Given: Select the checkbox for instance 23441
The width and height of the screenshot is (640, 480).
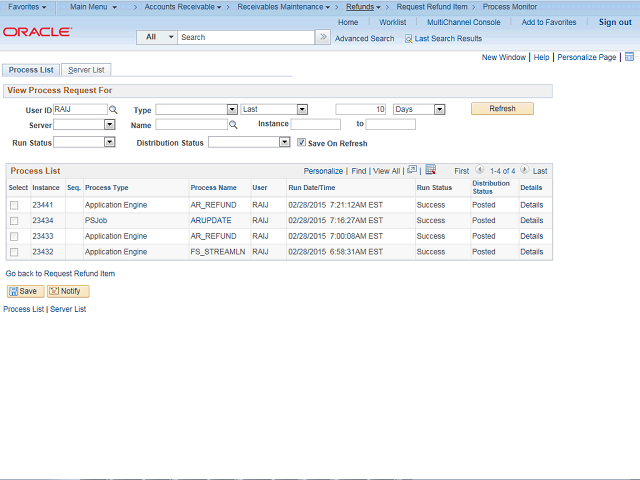Looking at the screenshot, I should [x=14, y=205].
